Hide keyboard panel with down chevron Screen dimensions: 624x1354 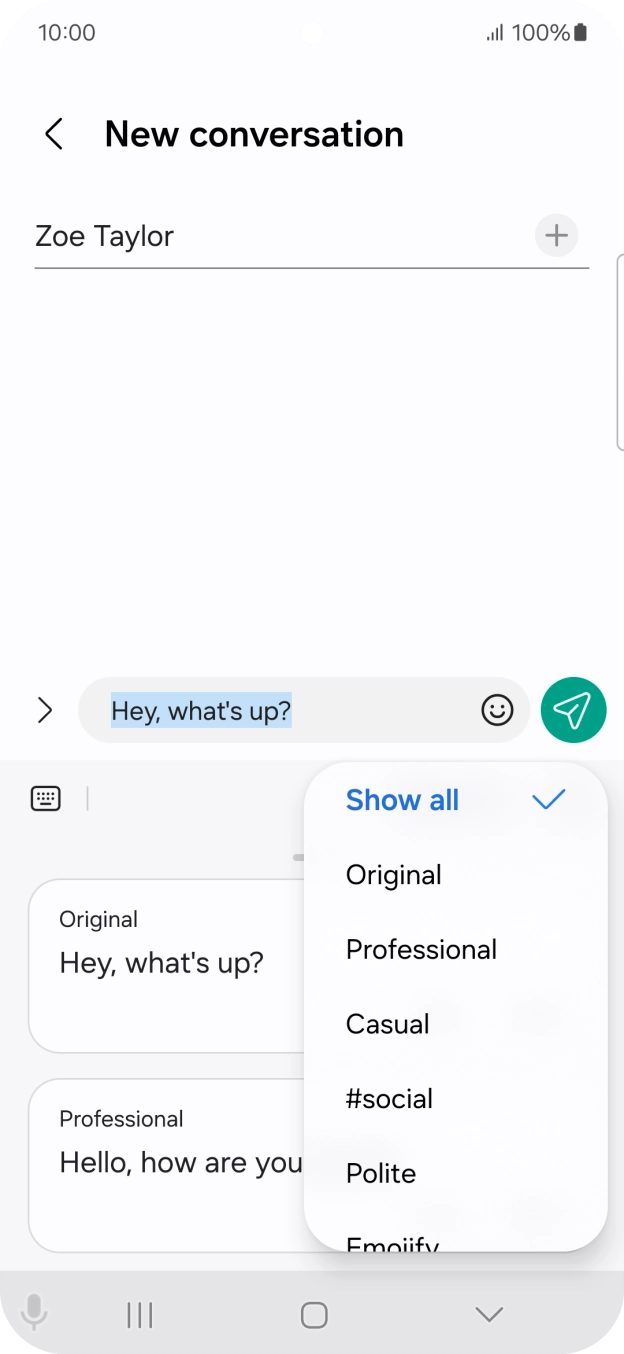click(489, 1315)
